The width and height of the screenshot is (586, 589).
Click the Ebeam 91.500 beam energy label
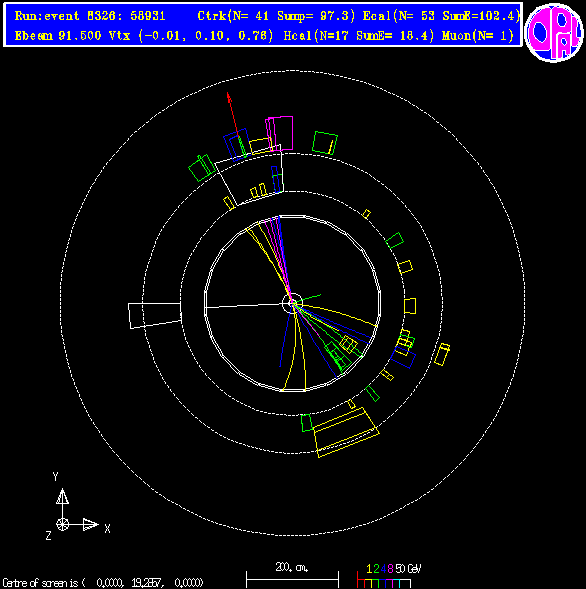tap(58, 36)
